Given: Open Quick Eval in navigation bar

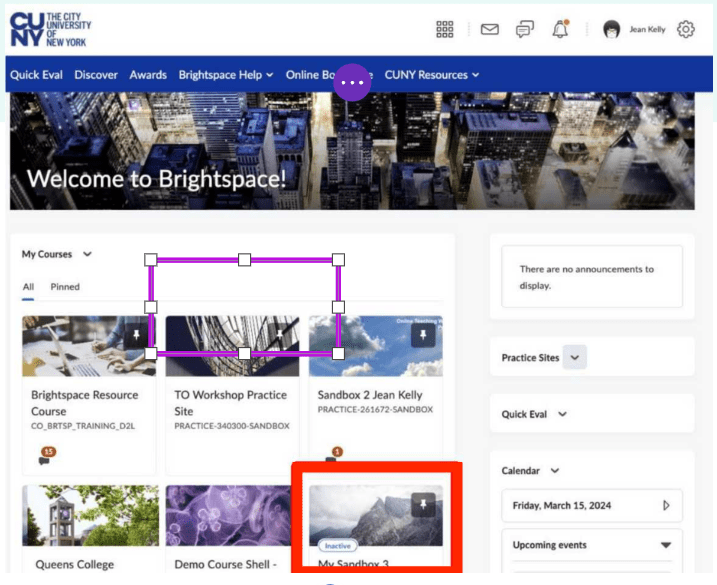Looking at the screenshot, I should pyautogui.click(x=36, y=75).
